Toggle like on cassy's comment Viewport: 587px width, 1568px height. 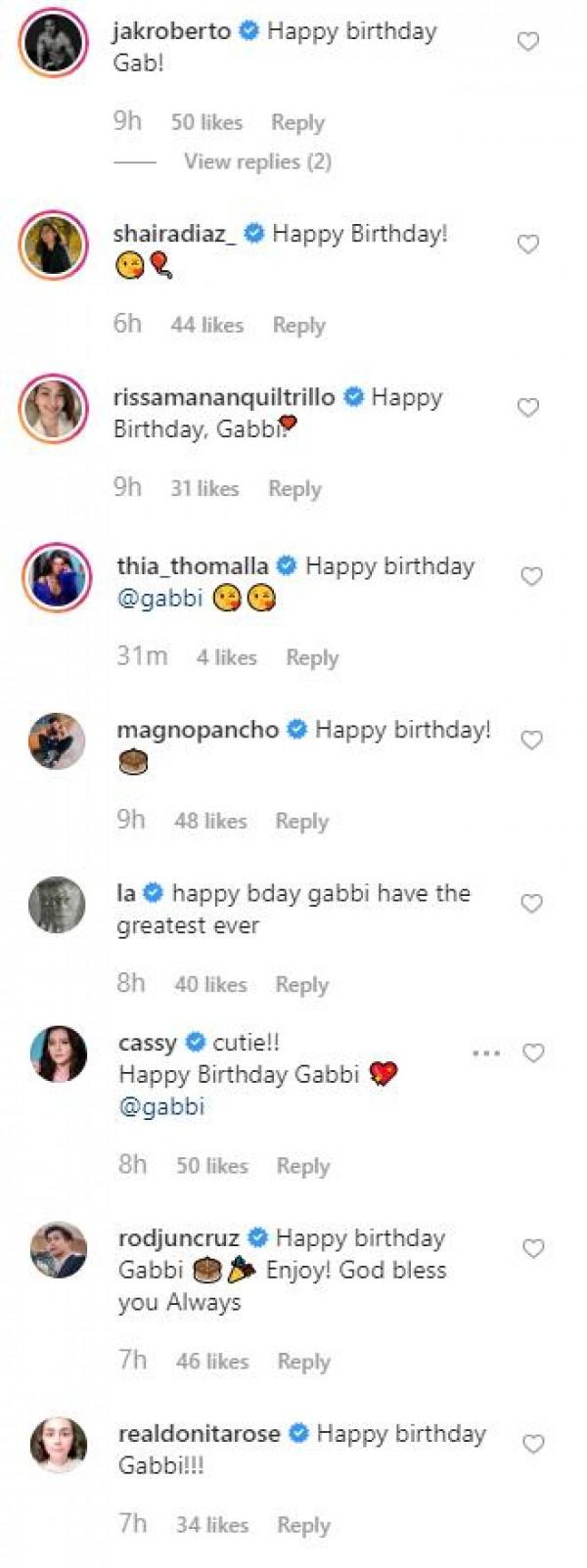click(531, 1054)
